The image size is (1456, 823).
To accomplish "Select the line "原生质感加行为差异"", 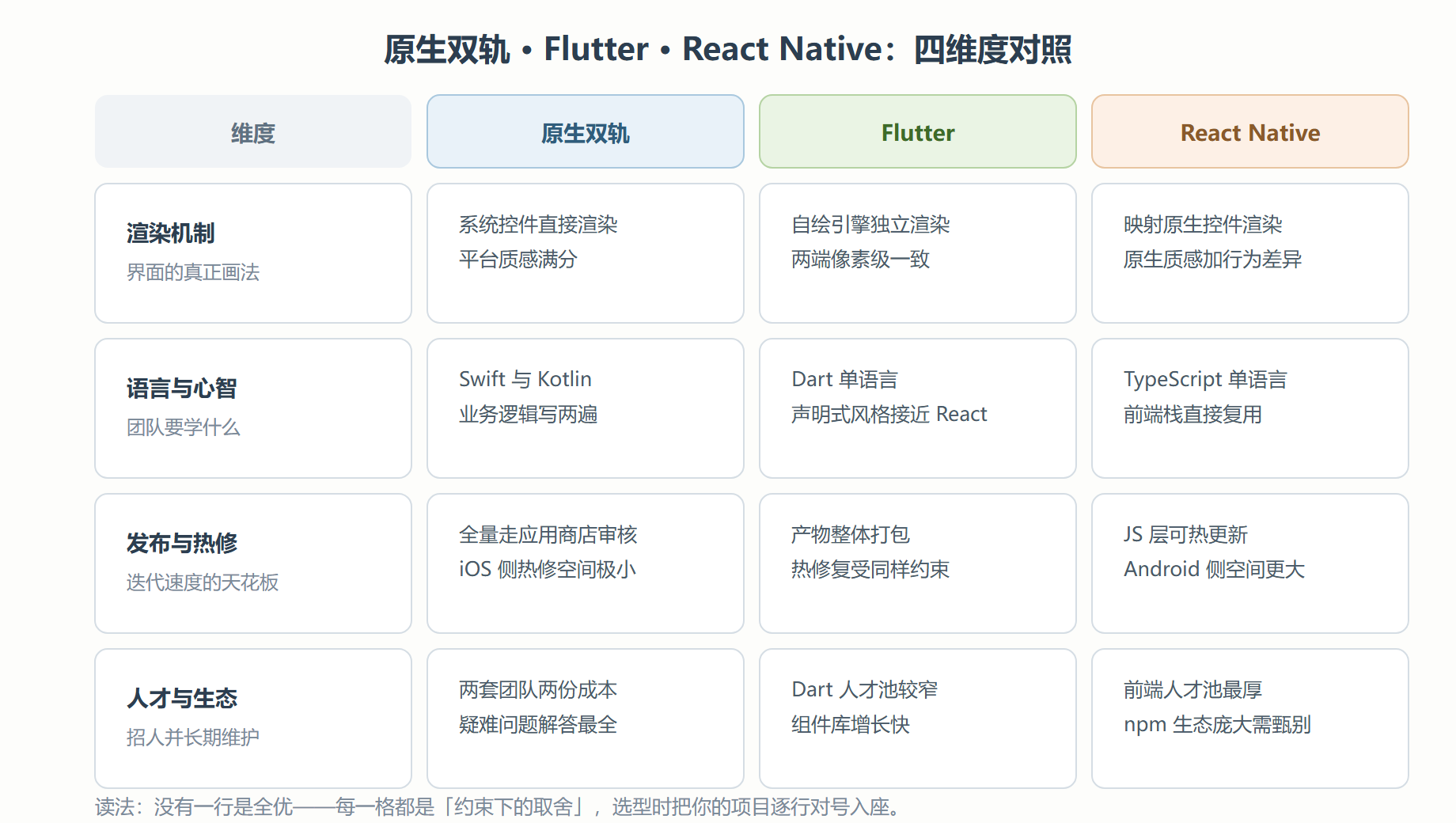I will pyautogui.click(x=1213, y=260).
